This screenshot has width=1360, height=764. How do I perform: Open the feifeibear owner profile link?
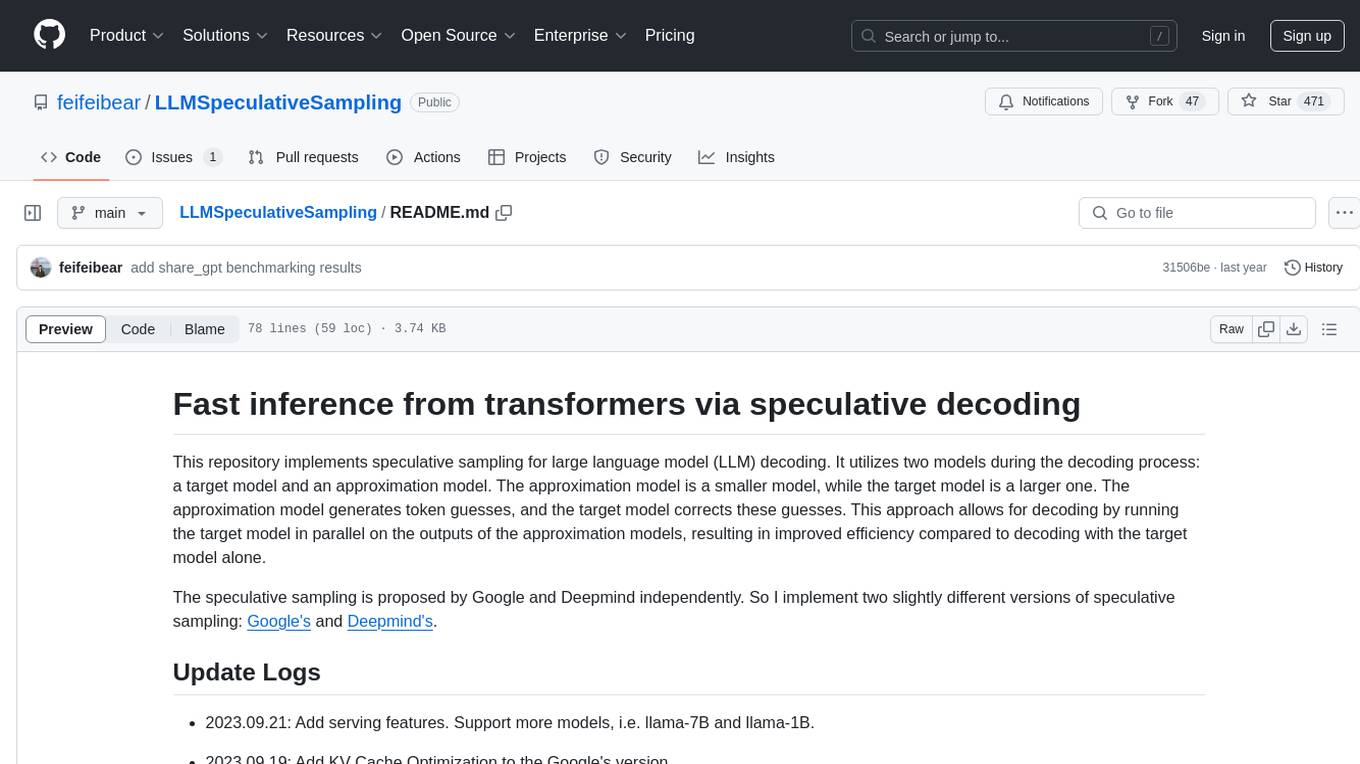98,102
